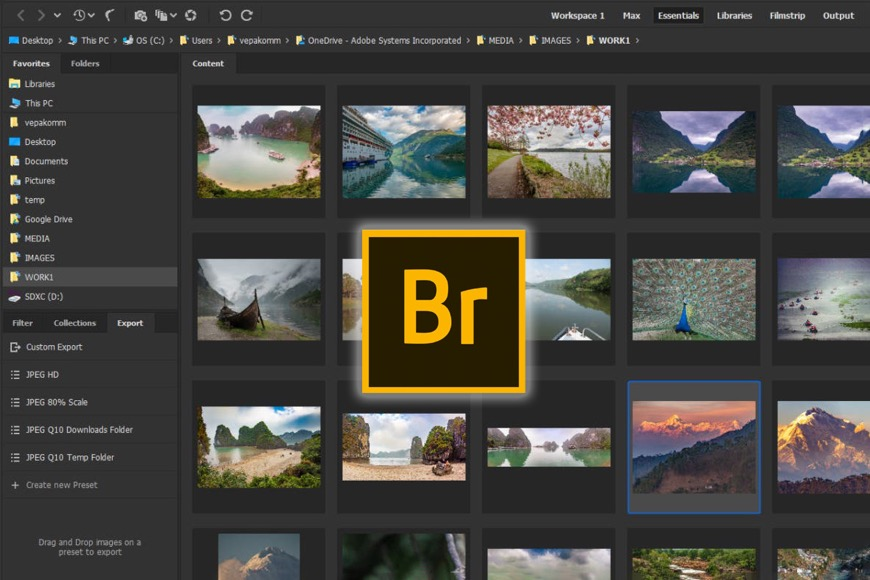Screen dimensions: 870x580
Task: Click the Go back navigation arrow
Action: (22, 15)
